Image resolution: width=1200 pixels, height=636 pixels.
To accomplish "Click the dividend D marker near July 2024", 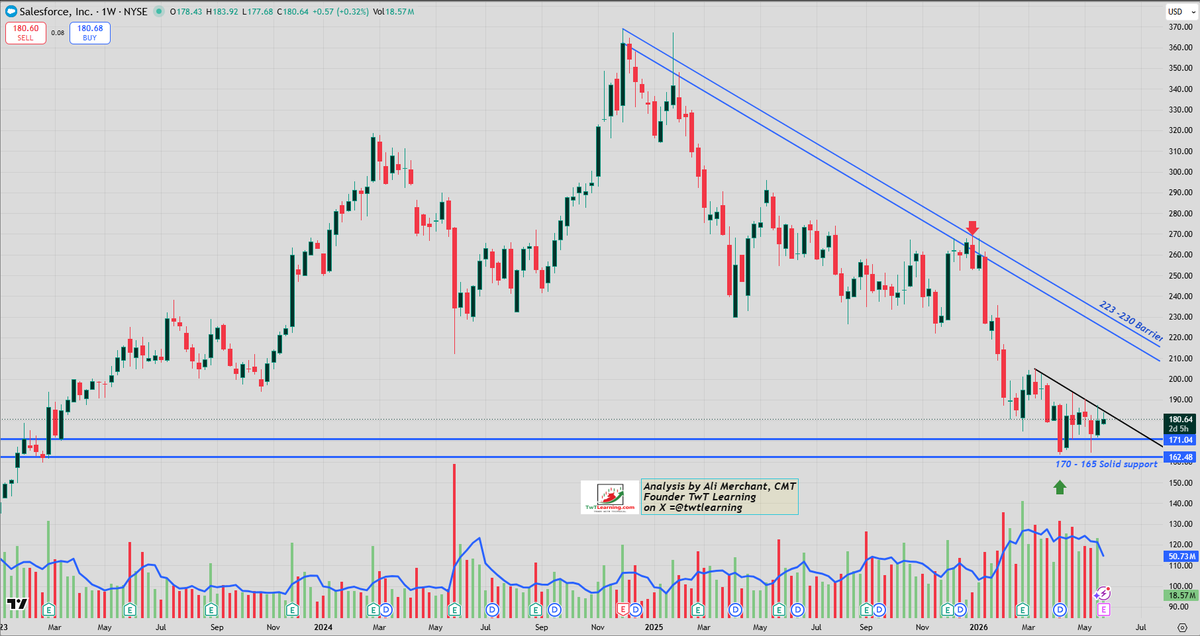I will [x=492, y=609].
